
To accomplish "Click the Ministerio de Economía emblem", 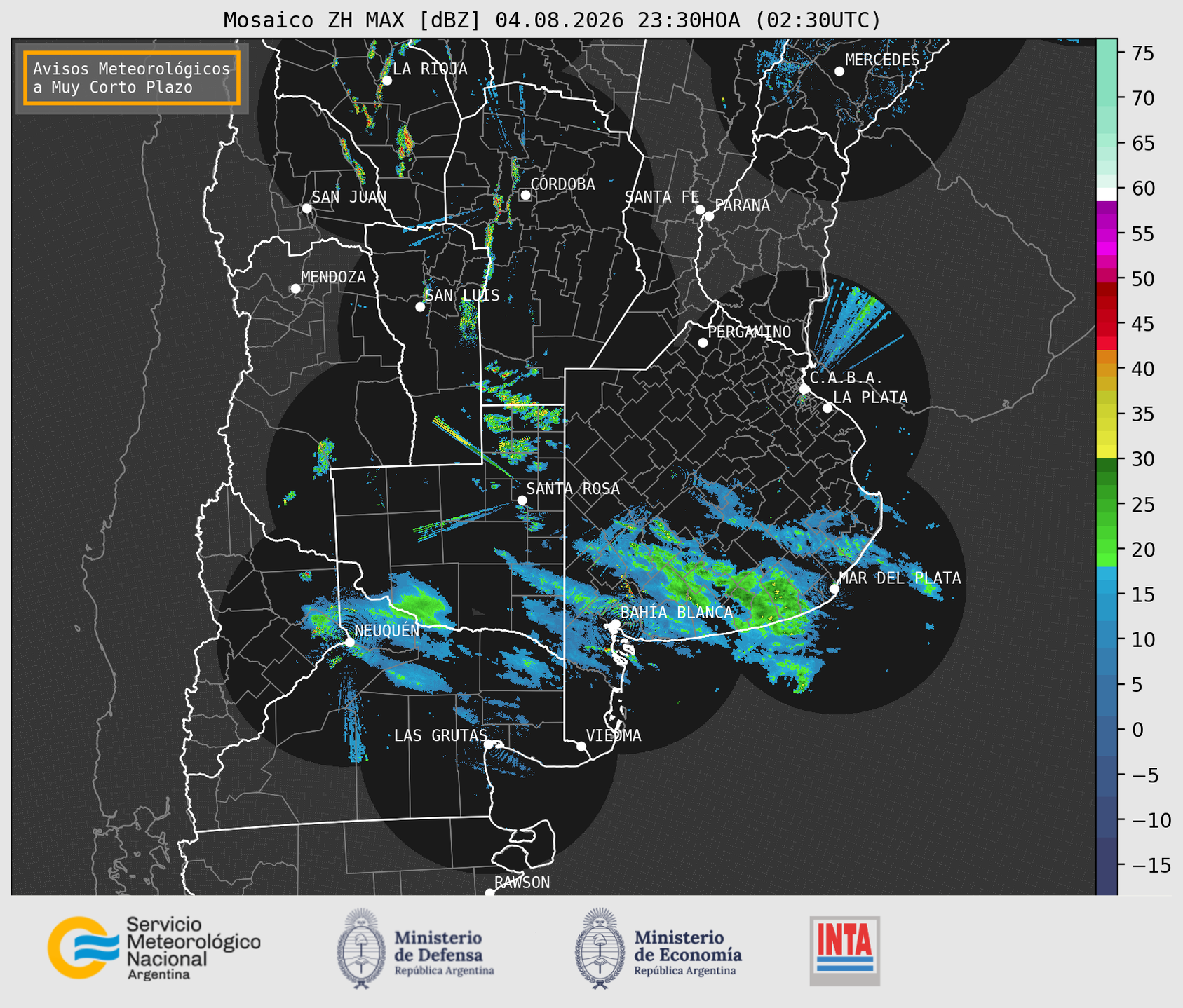I will 600,948.
